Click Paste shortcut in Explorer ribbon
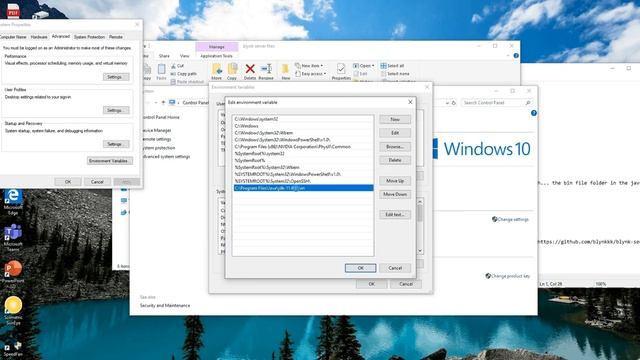Image resolution: width=640 pixels, height=360 pixels. pyautogui.click(x=187, y=82)
